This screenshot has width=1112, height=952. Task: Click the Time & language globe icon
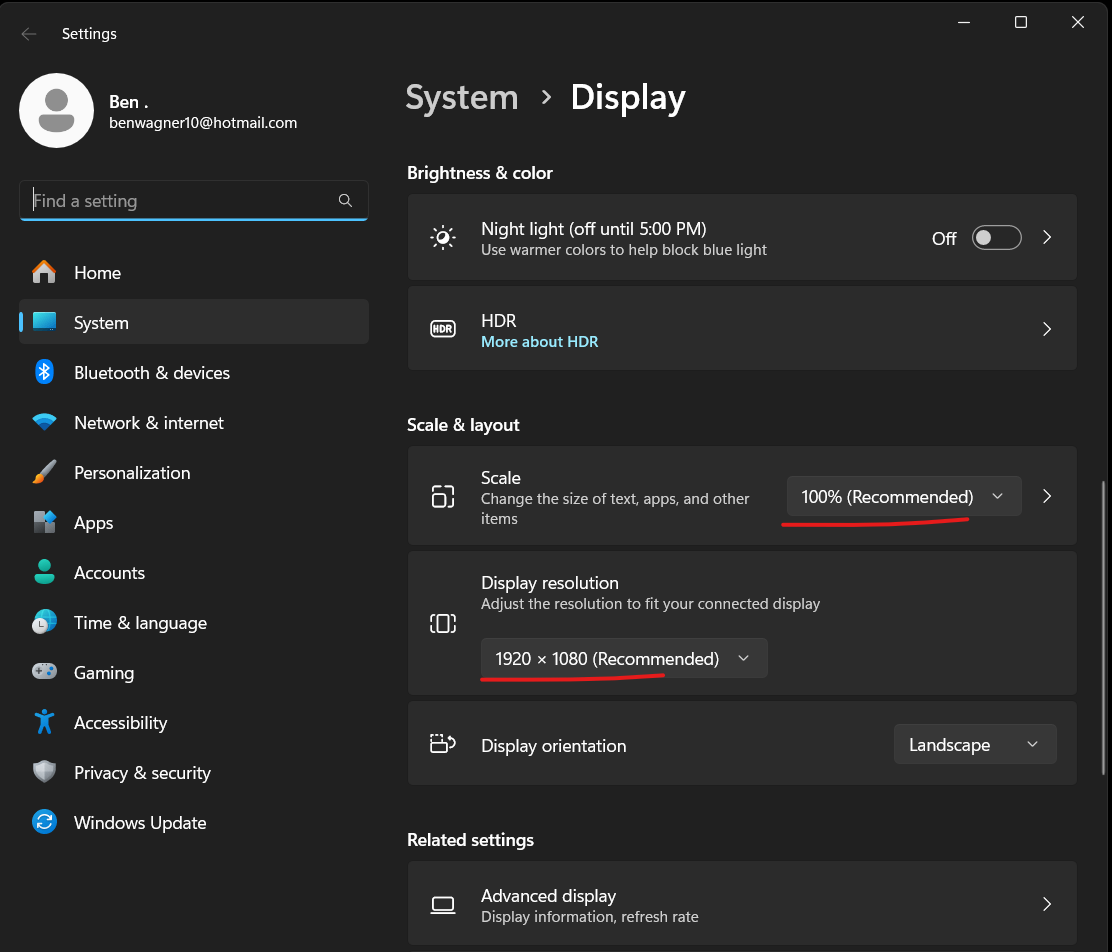[44, 622]
